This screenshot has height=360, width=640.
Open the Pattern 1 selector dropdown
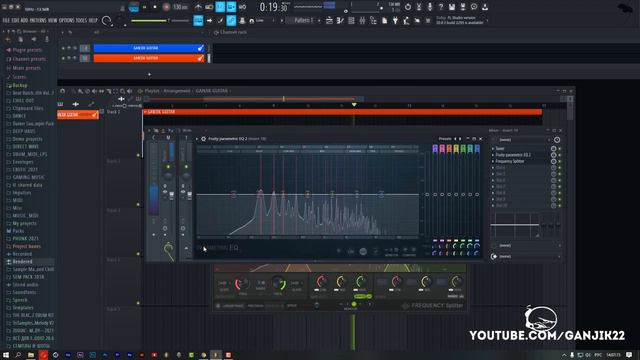pyautogui.click(x=304, y=20)
